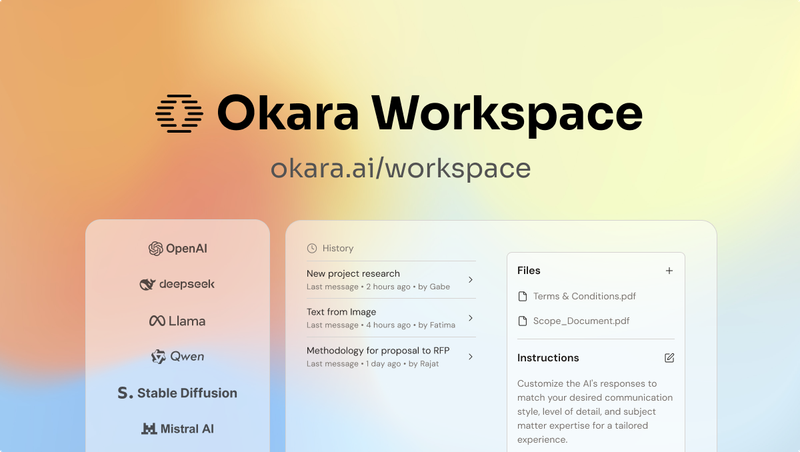
Task: Click the Qwen logo icon
Action: click(159, 357)
